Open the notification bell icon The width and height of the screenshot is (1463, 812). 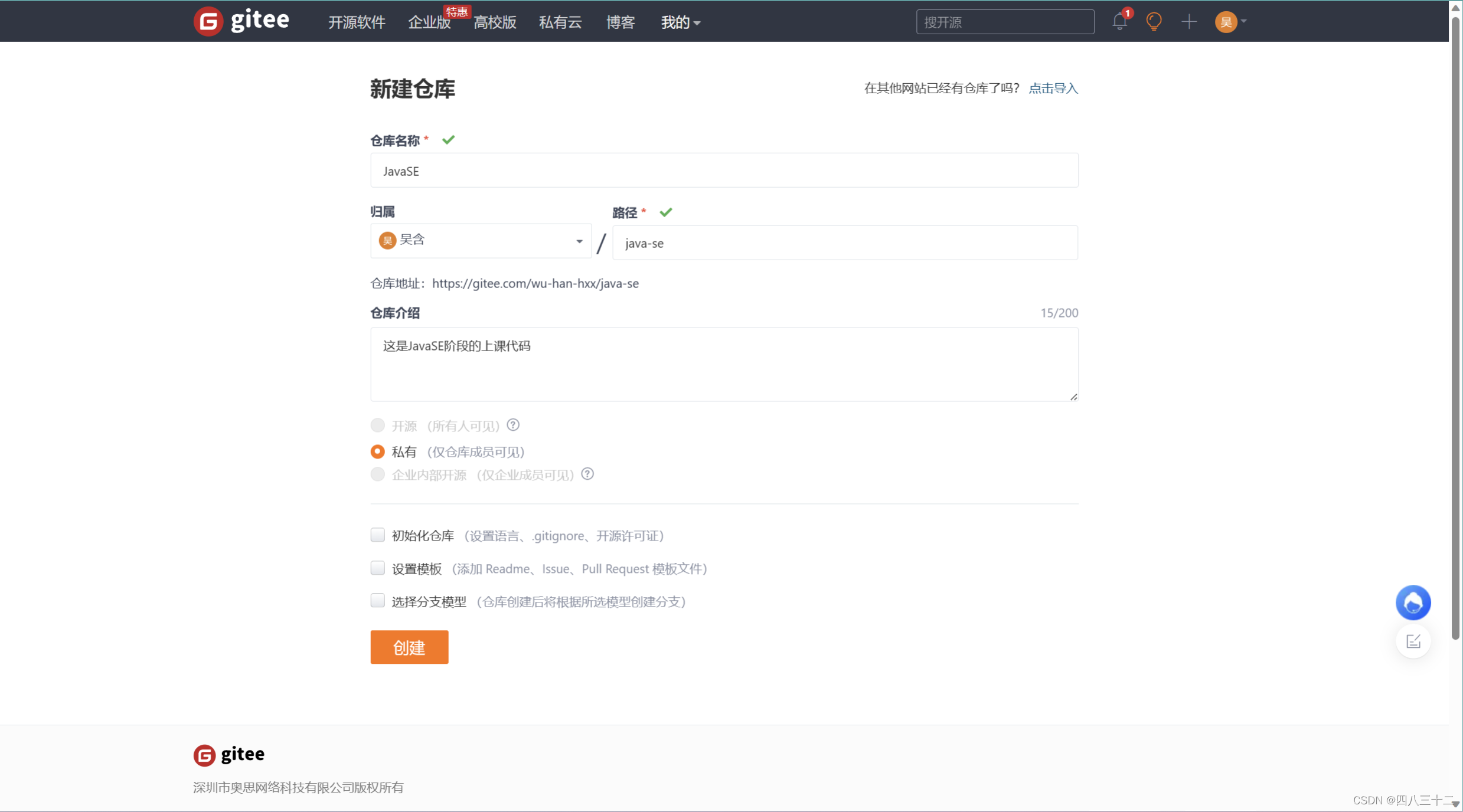click(x=1119, y=22)
